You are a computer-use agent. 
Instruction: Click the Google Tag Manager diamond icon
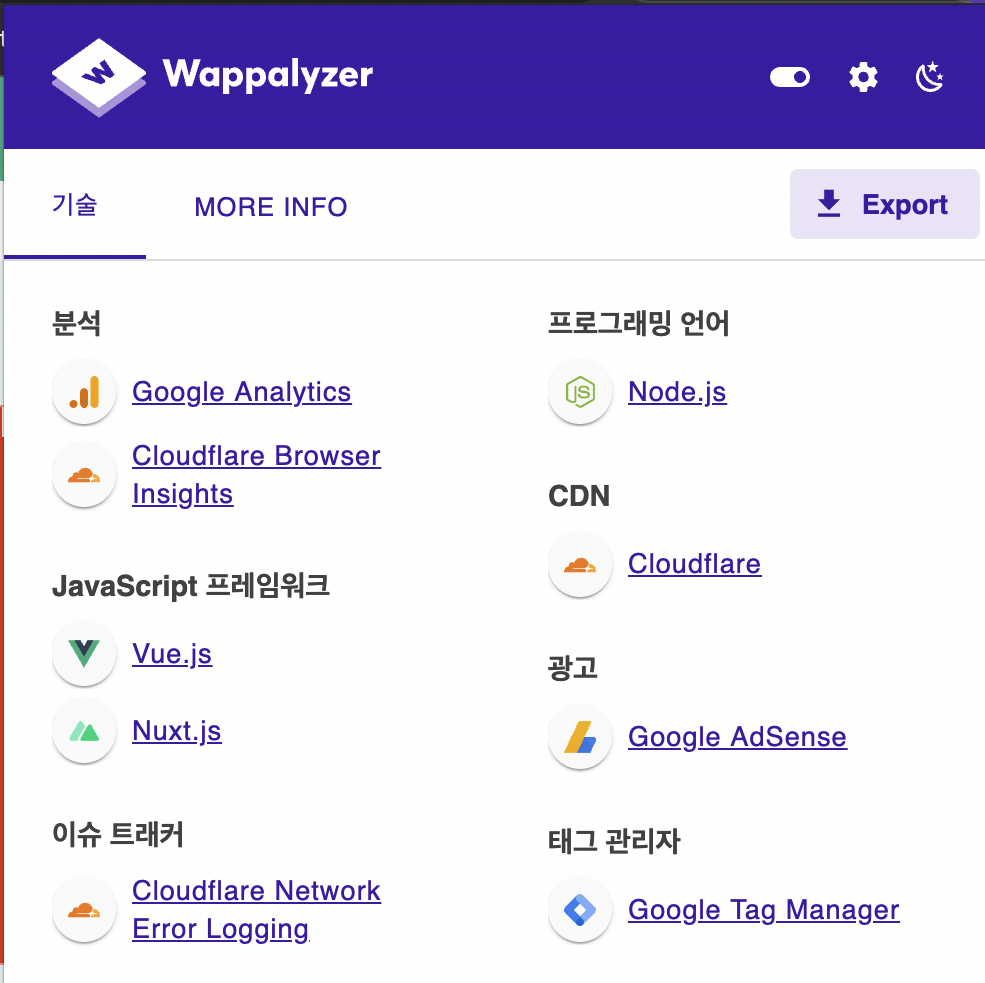point(580,910)
